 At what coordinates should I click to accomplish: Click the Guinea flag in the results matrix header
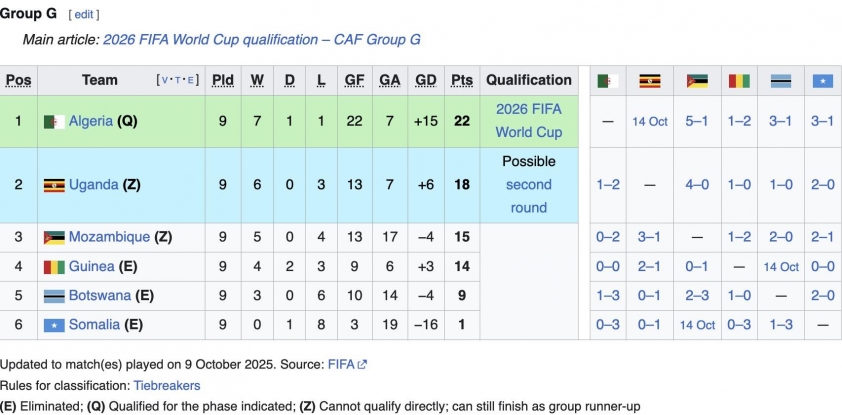[x=739, y=81]
